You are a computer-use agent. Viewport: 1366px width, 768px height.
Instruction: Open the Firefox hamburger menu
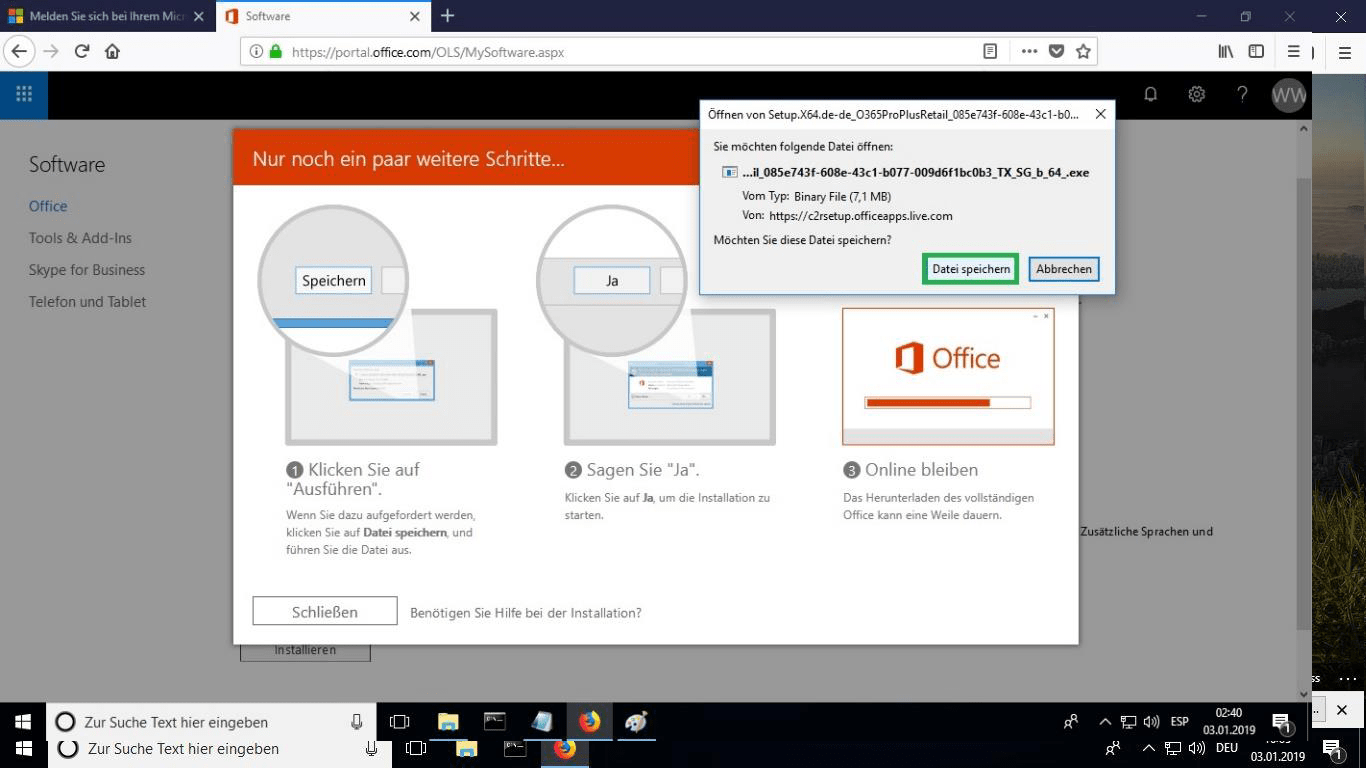1293,51
